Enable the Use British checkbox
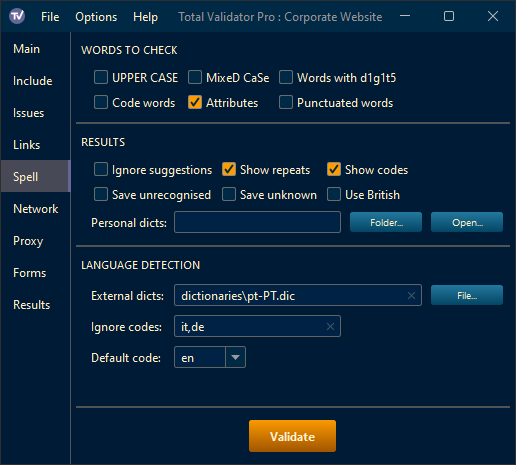 click(x=334, y=194)
